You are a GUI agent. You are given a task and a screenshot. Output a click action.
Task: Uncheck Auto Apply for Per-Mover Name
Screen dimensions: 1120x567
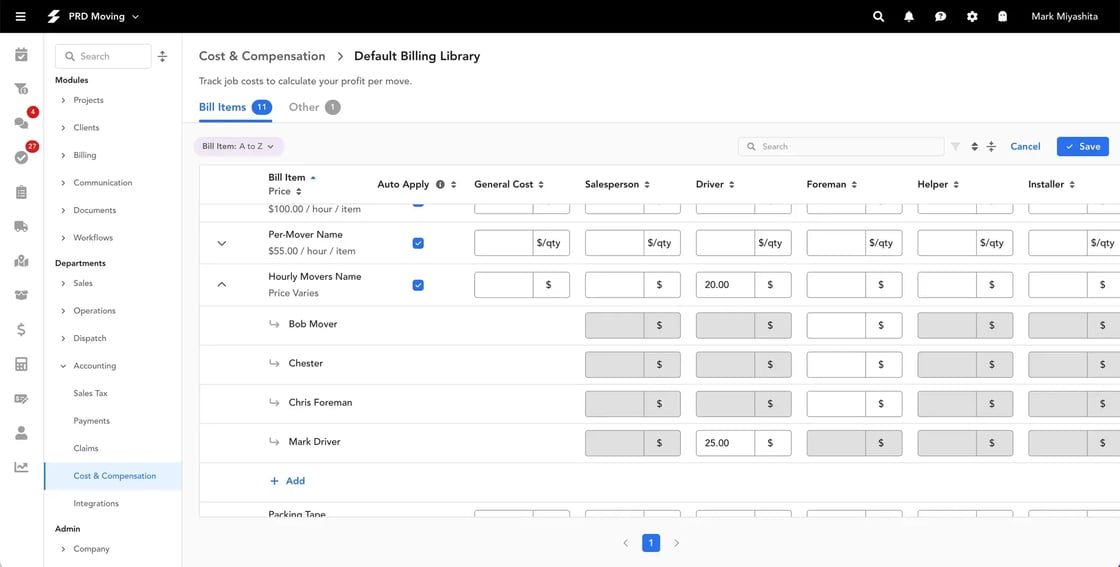coord(418,243)
